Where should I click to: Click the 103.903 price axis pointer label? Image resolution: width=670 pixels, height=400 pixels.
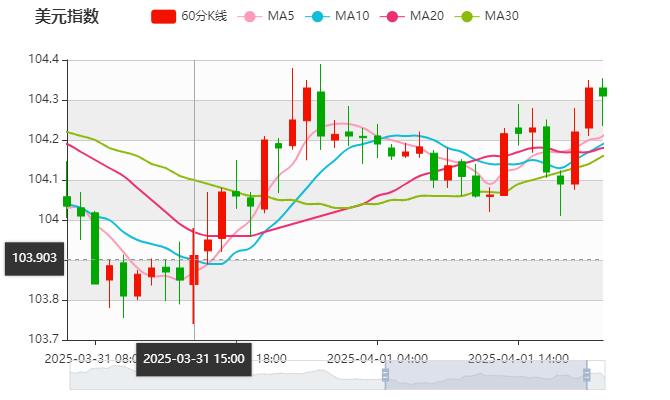33,258
